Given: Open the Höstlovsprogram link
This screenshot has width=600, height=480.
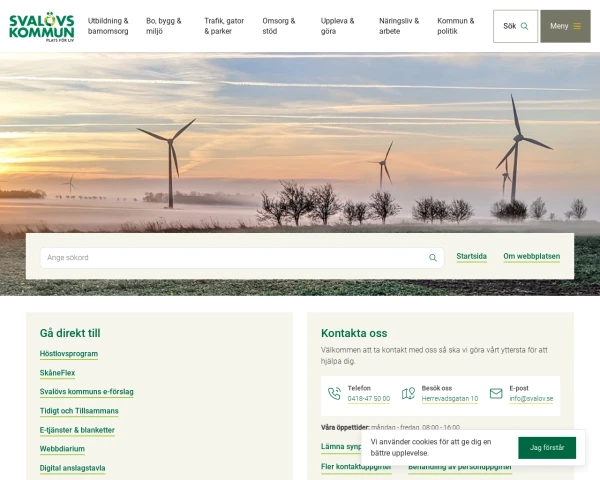Looking at the screenshot, I should tap(69, 354).
